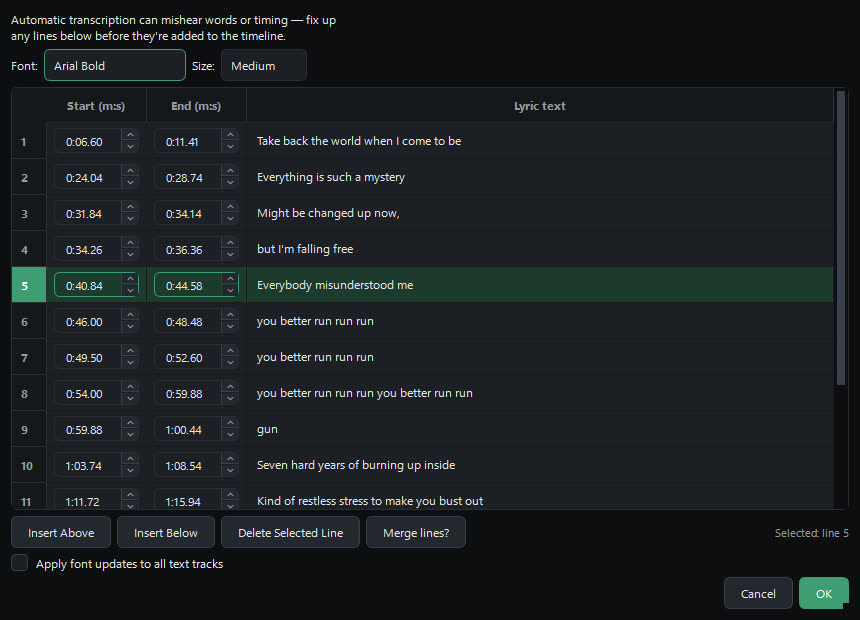Decrease end time 1:08.54 of line 10
Screen dimensions: 860x620
pos(230,471)
